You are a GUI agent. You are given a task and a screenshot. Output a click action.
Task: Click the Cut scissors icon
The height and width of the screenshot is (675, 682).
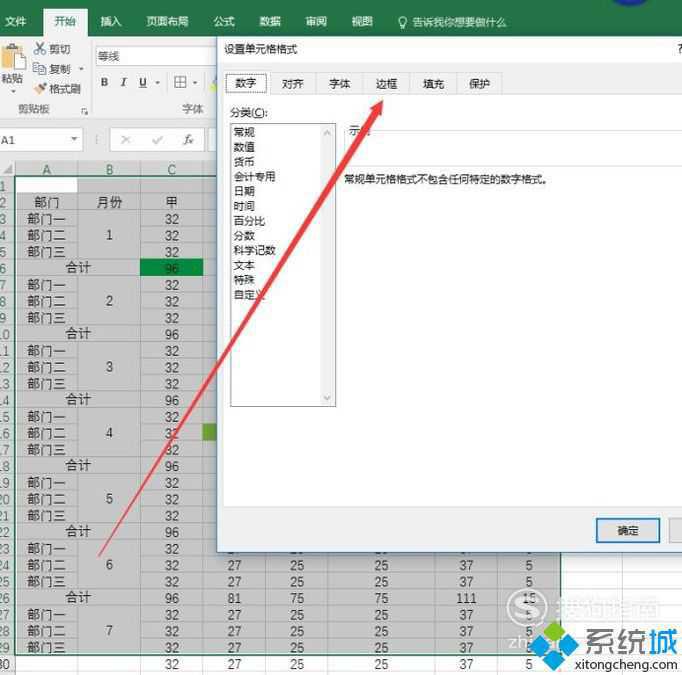tap(40, 48)
